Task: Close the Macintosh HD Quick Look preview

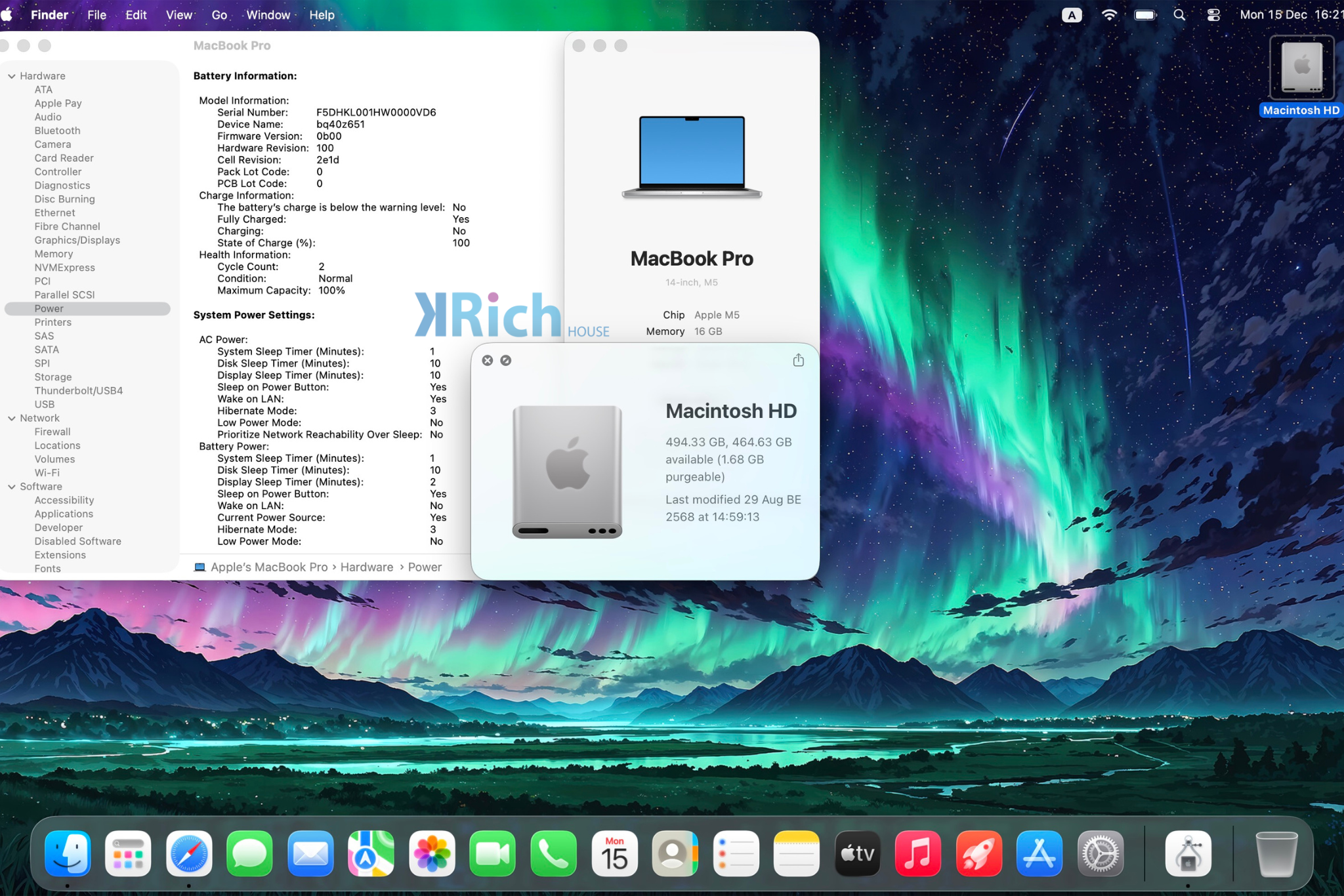Action: pos(487,360)
